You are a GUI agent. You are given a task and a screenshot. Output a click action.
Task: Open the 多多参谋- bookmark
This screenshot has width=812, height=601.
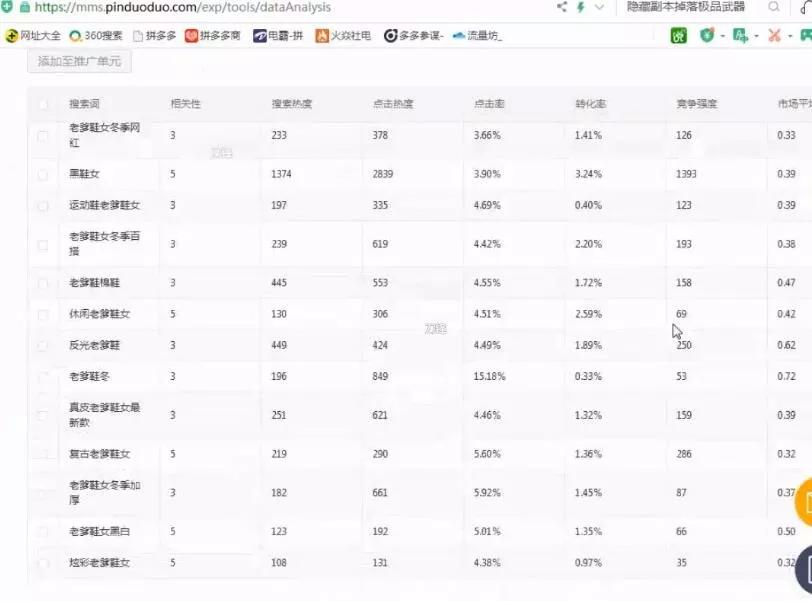[x=413, y=35]
